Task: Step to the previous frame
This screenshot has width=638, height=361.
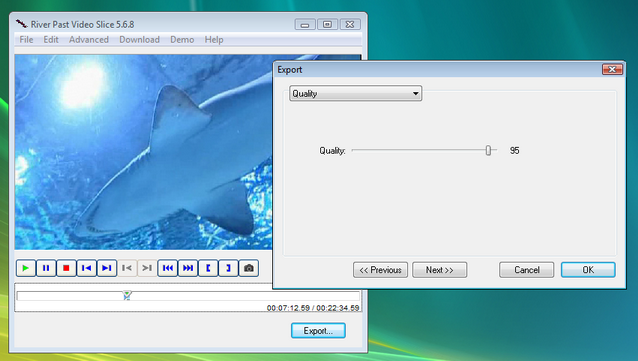Action: point(87,268)
